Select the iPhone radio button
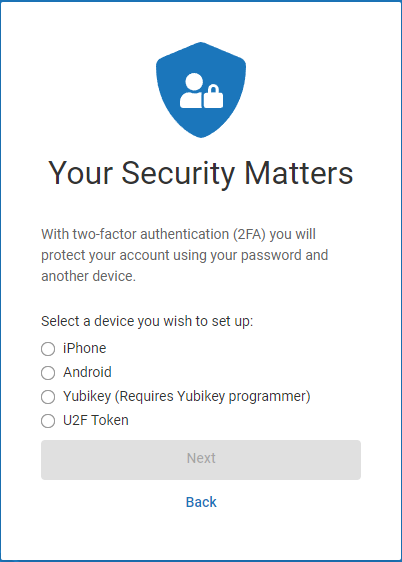This screenshot has height=562, width=402. 48,349
